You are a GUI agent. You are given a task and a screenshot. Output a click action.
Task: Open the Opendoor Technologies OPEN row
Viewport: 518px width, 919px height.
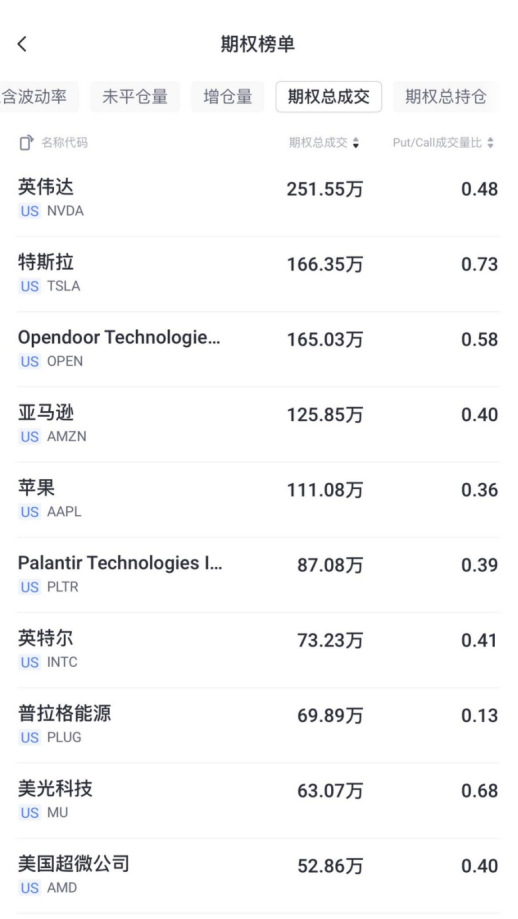[258, 349]
